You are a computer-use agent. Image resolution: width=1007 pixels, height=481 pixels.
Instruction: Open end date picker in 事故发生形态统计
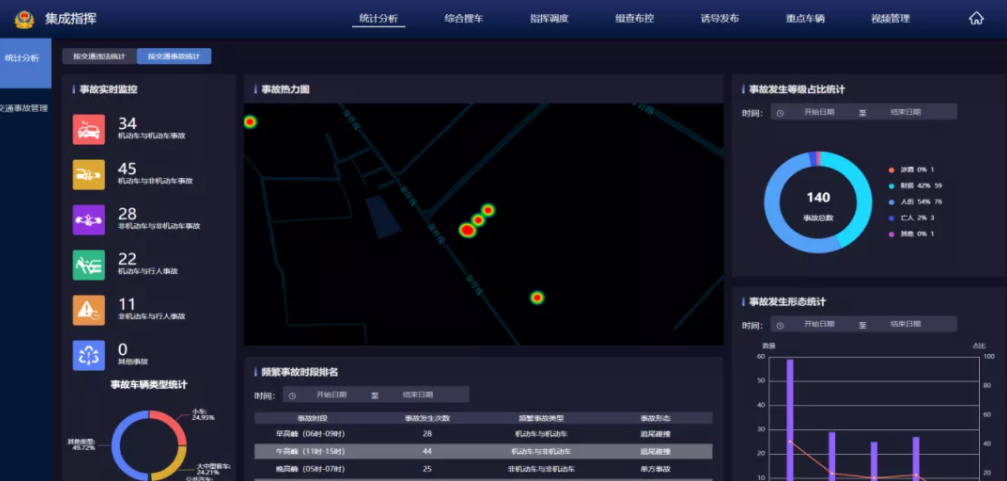[x=905, y=324]
